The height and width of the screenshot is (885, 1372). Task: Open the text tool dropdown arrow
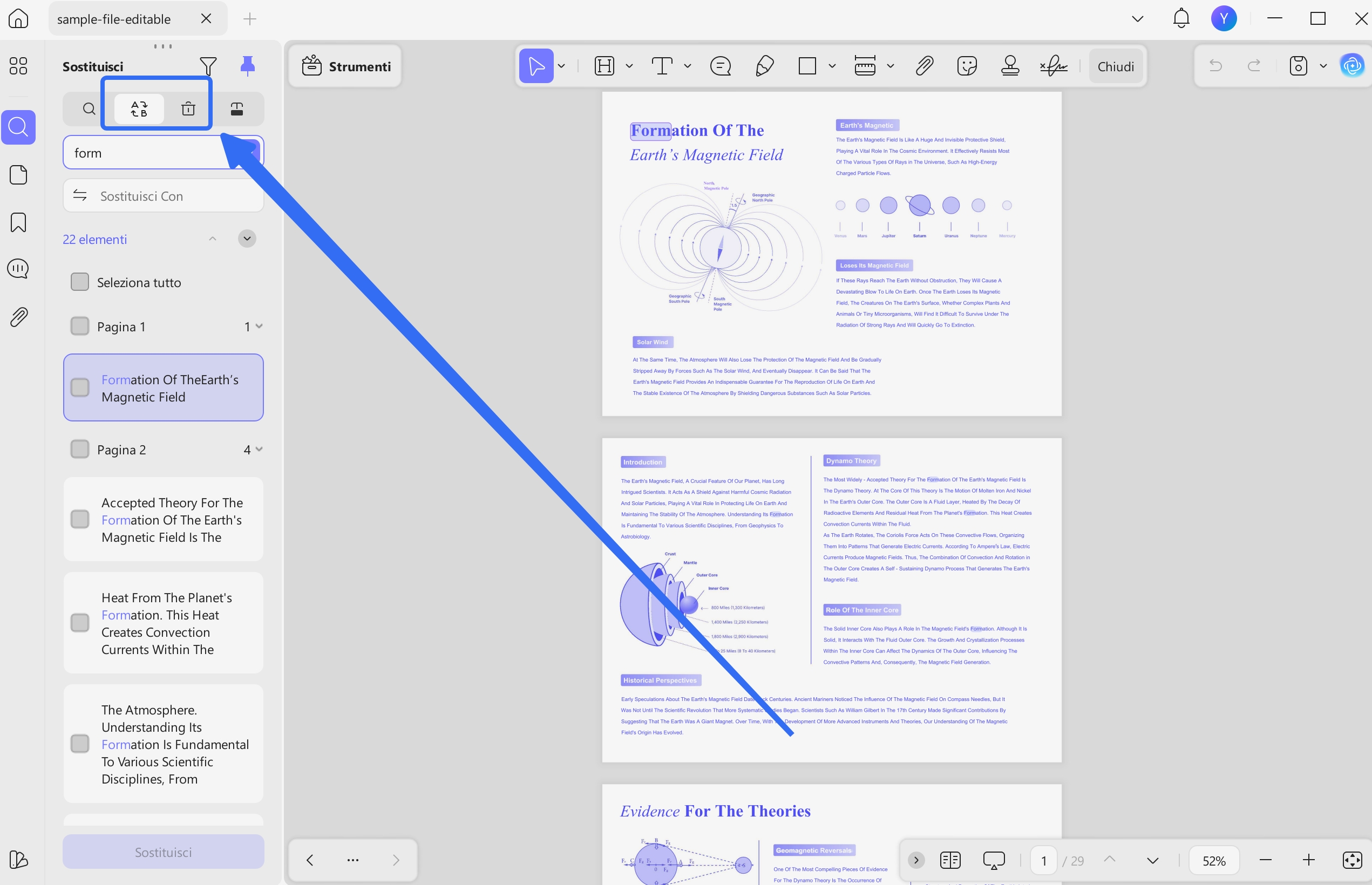point(688,66)
